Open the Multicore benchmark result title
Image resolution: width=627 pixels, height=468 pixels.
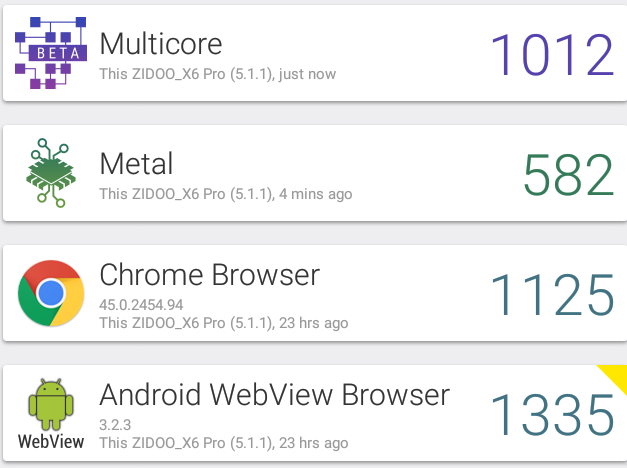click(161, 44)
